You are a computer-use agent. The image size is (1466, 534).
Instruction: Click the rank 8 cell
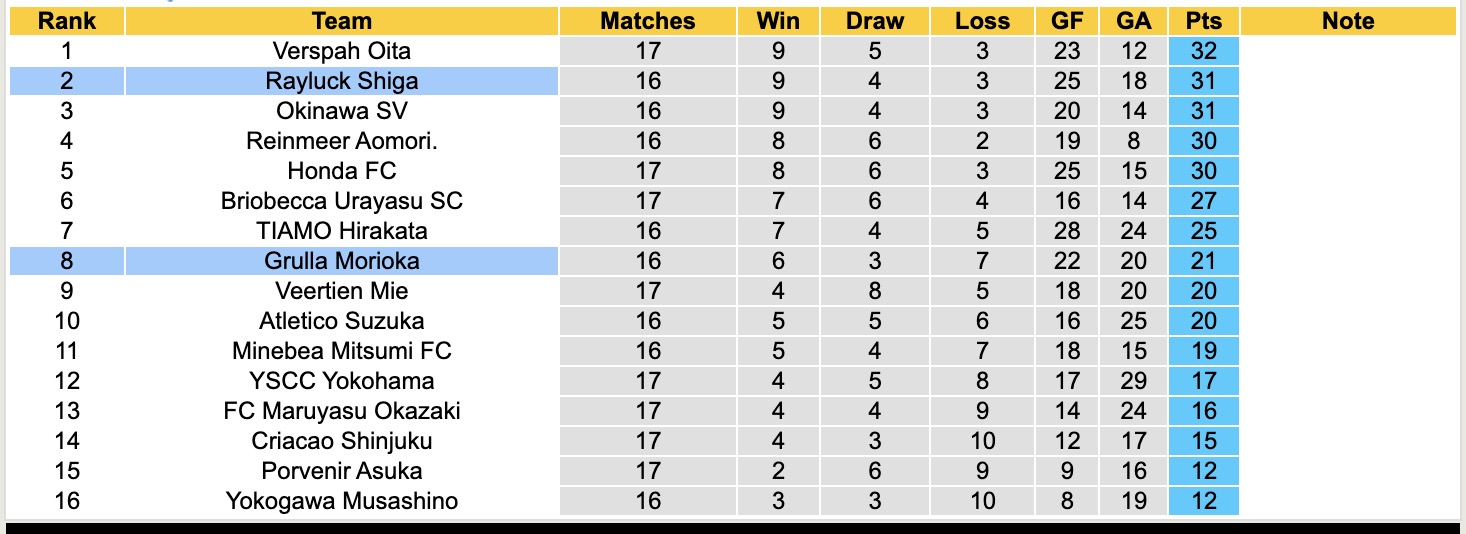point(67,261)
